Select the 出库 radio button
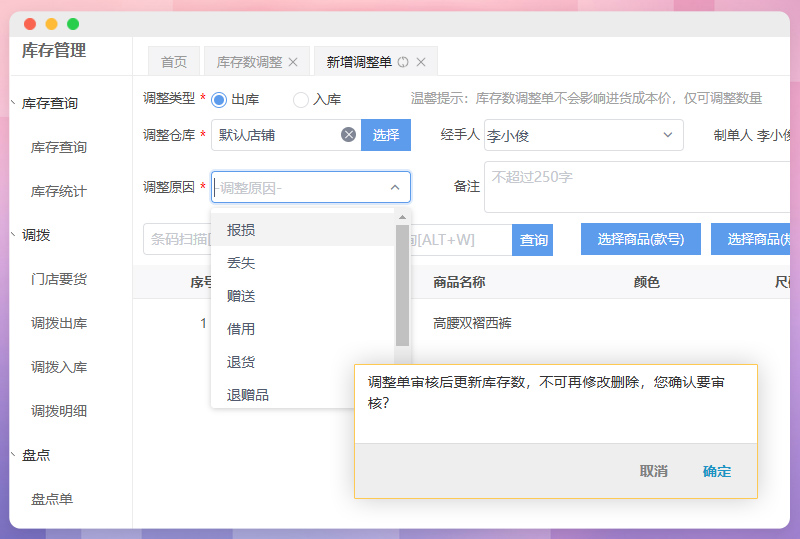Screen dimensions: 800x539 (x=219, y=99)
